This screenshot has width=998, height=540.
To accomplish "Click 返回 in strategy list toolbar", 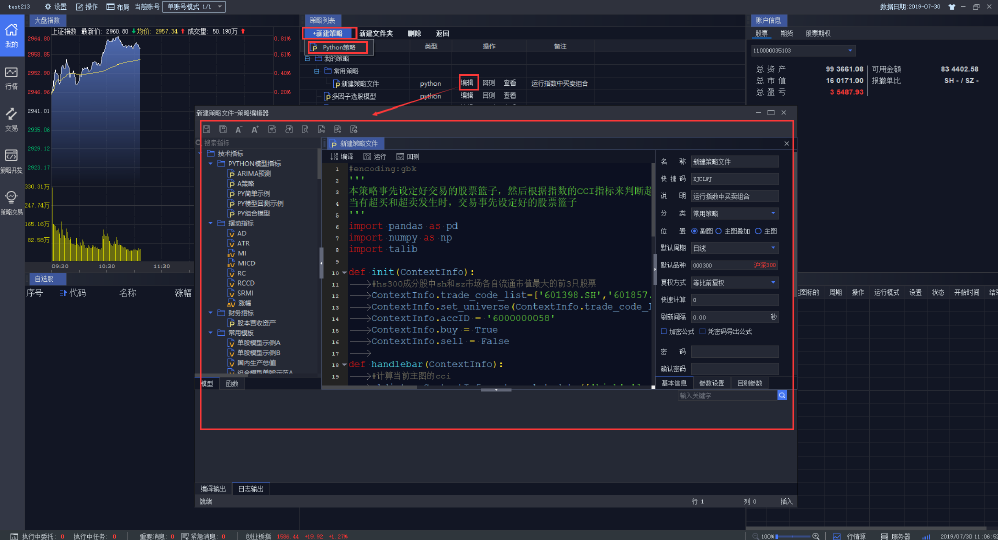I will coord(442,34).
